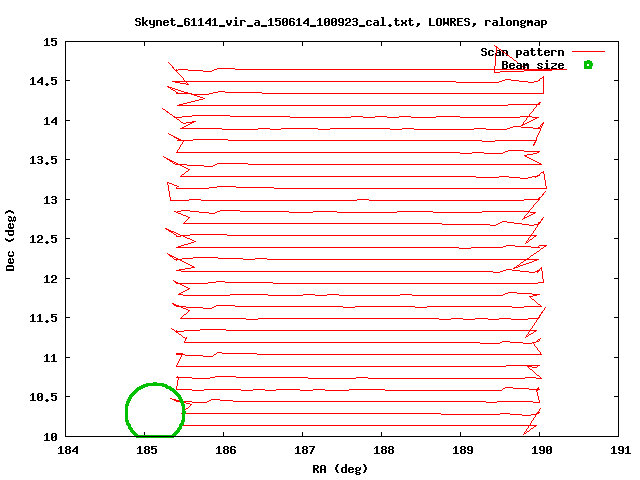Screen dimensions: 640x480
Task: Select the Scan pattern legend label
Action: point(522,52)
